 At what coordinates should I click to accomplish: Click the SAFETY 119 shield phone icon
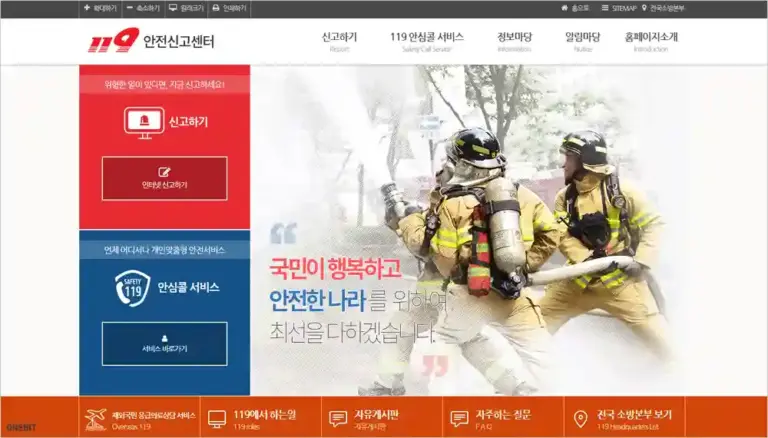pyautogui.click(x=133, y=288)
